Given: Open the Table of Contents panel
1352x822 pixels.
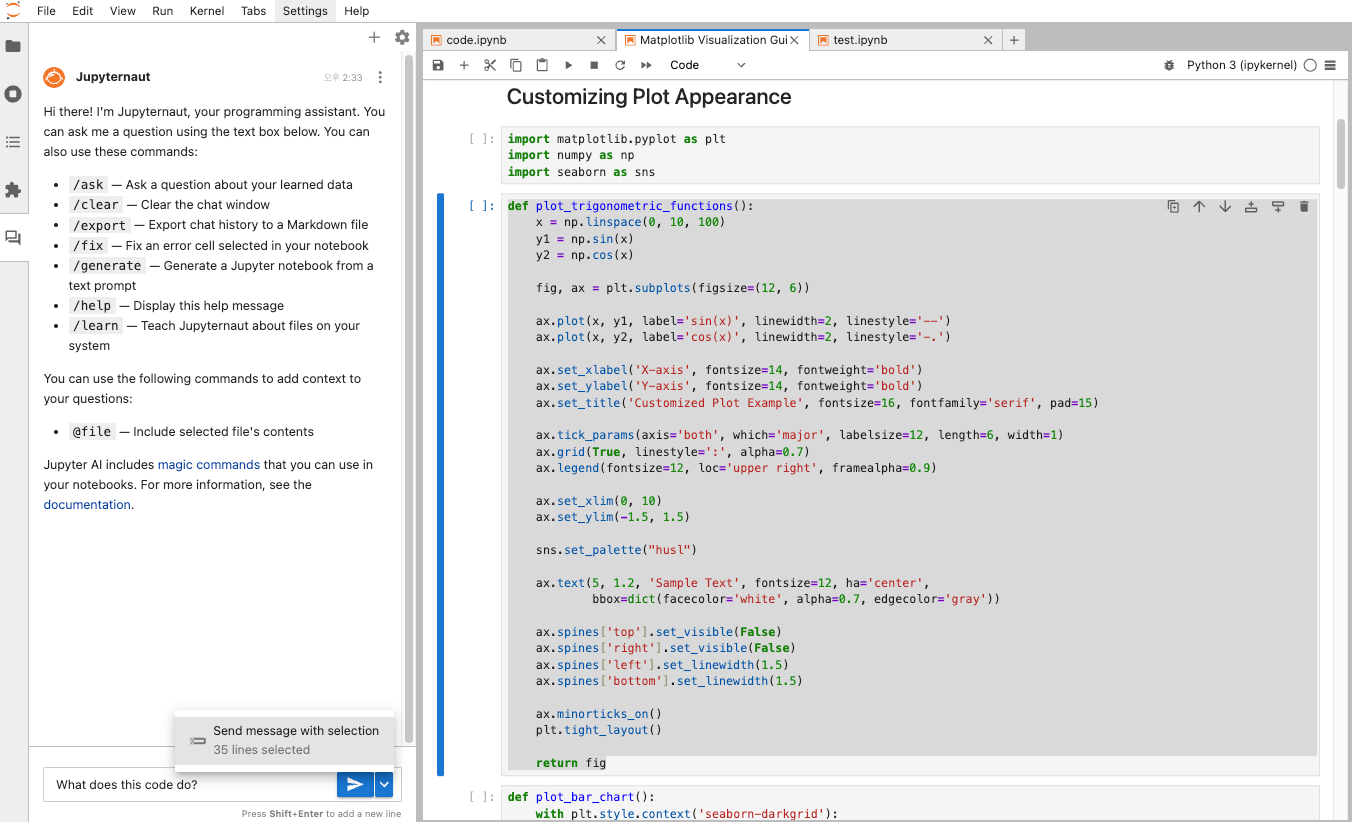Looking at the screenshot, I should [13, 141].
